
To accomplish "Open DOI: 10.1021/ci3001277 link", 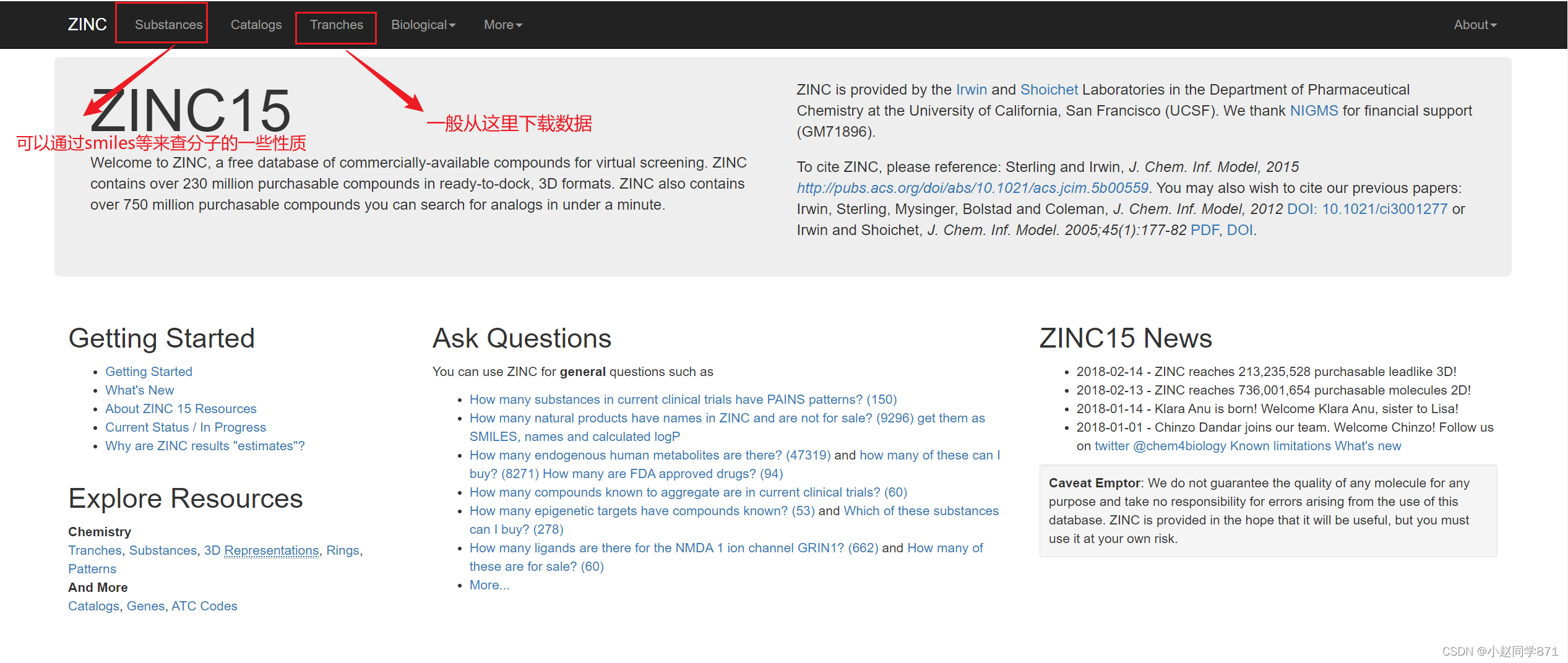I will (1367, 209).
